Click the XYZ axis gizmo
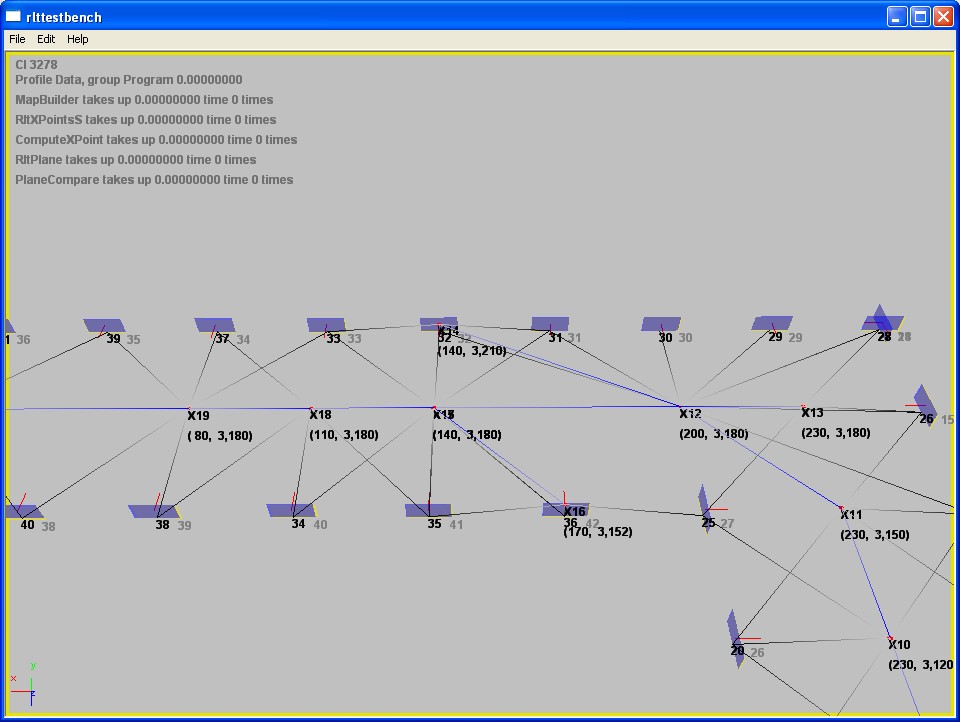Screen dimensions: 960x722 27,685
